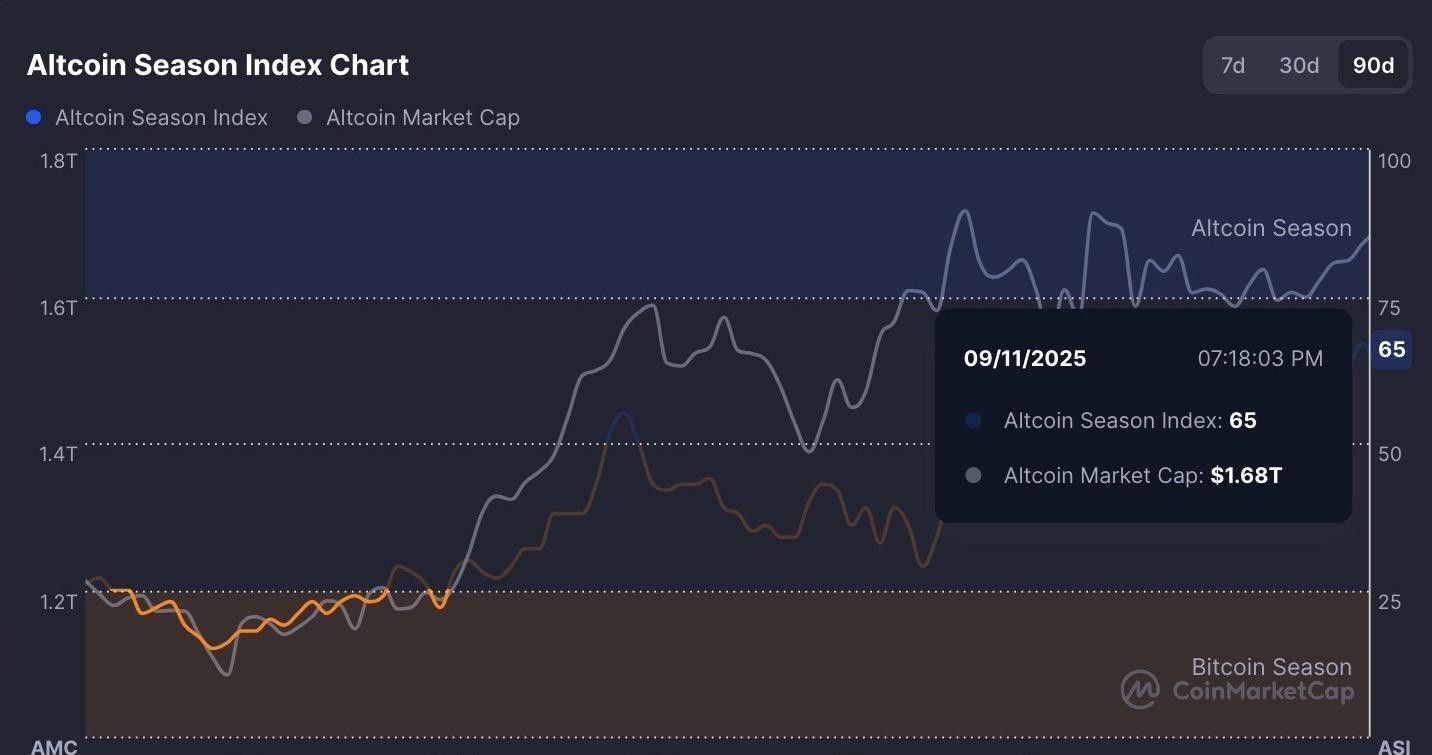Click the current index value badge 65
Screen dimensions: 1432x755
tap(1391, 350)
